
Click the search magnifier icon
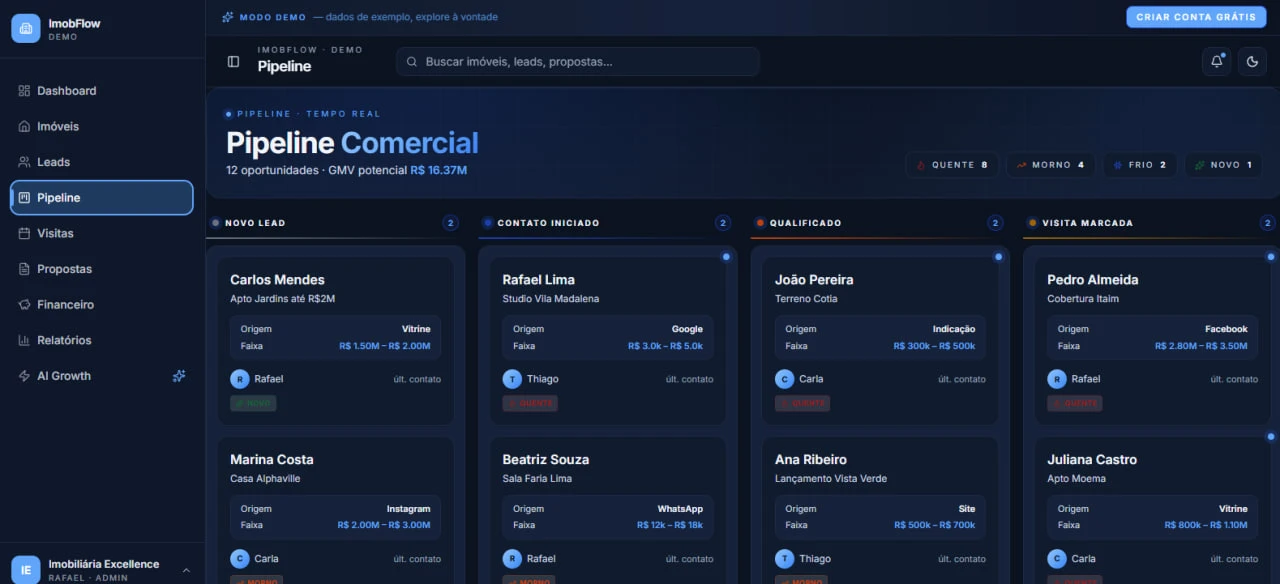click(x=411, y=62)
